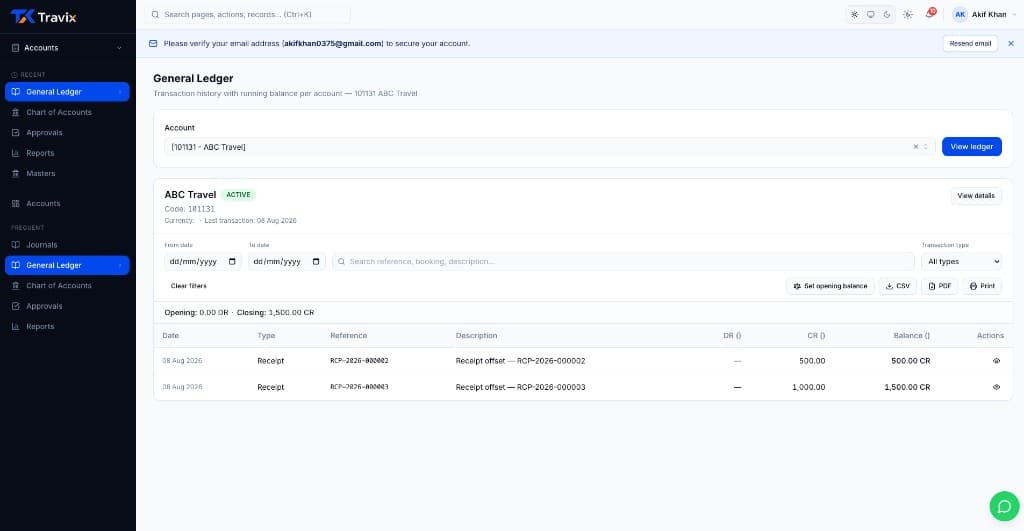This screenshot has width=1024, height=531.
Task: Click description Receipt offset — RCP-2026-000003
Action: coord(520,387)
